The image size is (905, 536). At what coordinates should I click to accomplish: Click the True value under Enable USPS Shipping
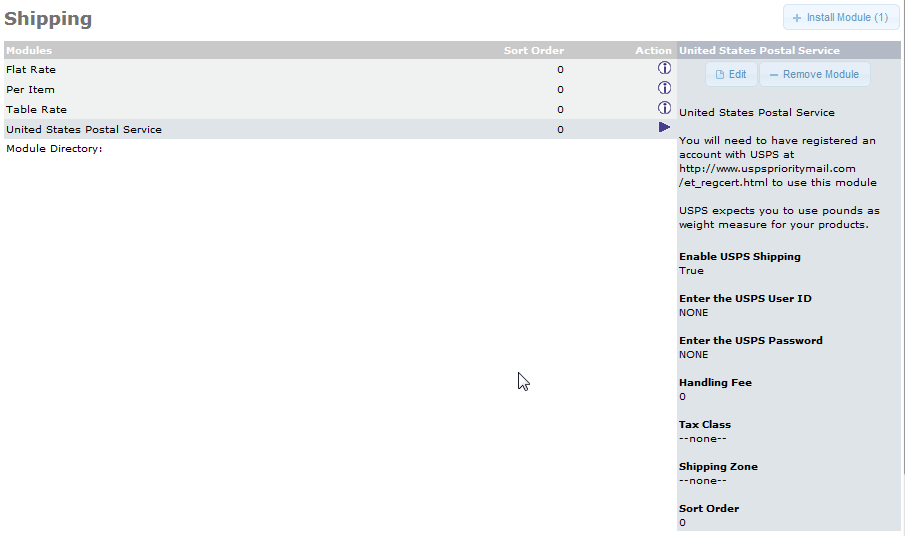point(691,271)
